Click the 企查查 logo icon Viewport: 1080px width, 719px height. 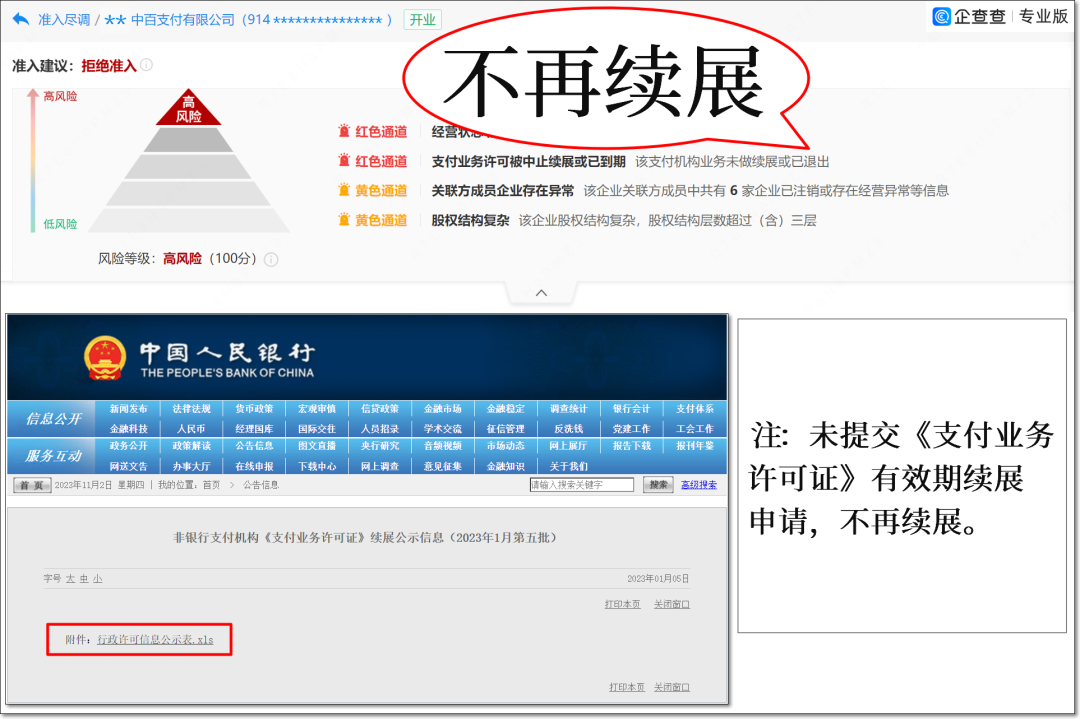pos(942,16)
